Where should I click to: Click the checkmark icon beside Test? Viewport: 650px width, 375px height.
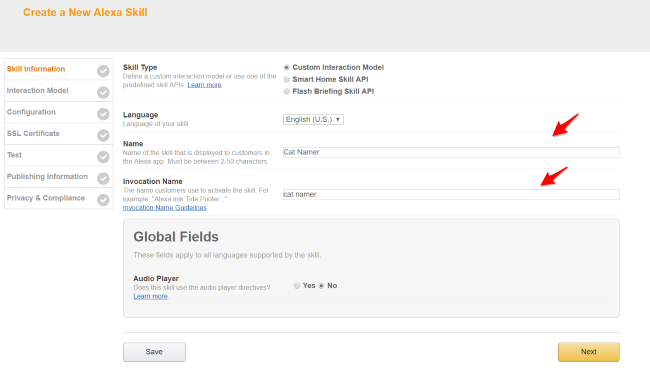click(x=103, y=157)
